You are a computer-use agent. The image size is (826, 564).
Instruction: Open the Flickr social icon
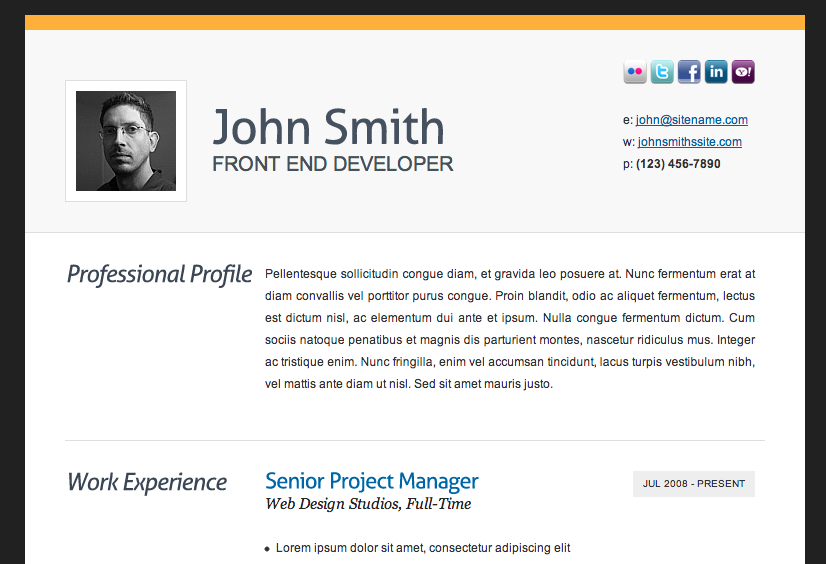click(x=635, y=72)
